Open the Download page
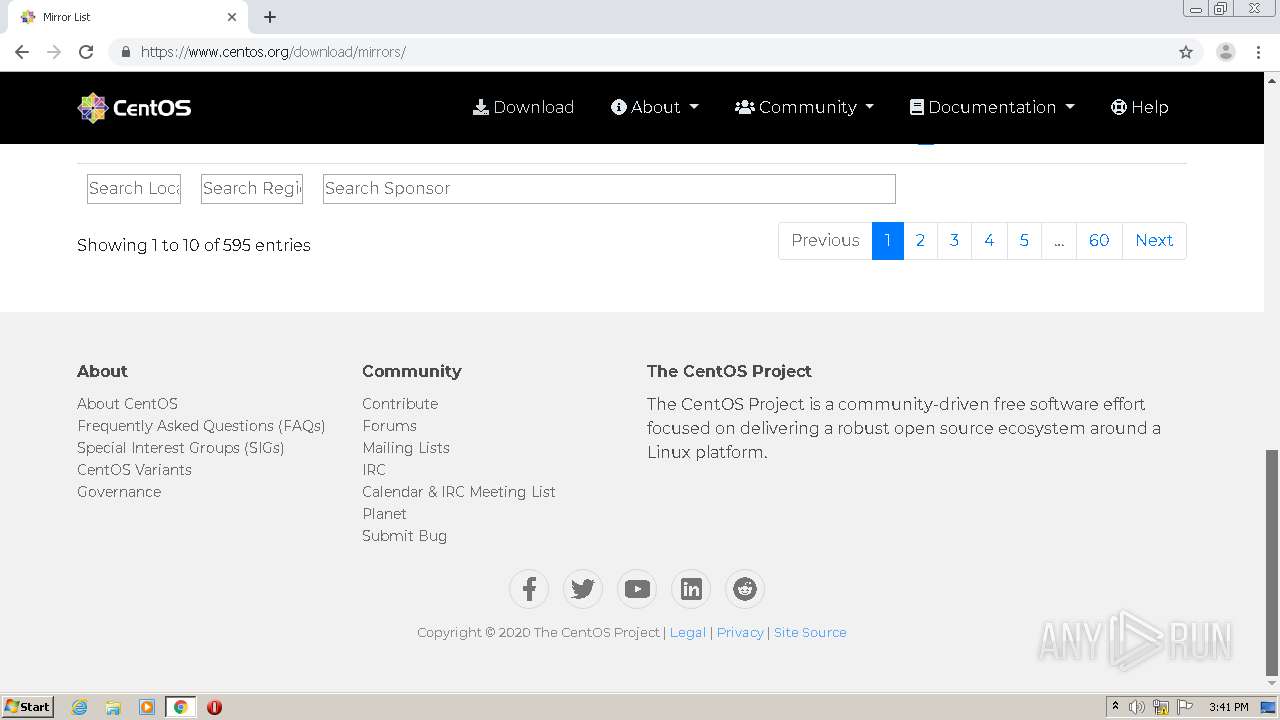This screenshot has width=1280, height=720. (523, 107)
